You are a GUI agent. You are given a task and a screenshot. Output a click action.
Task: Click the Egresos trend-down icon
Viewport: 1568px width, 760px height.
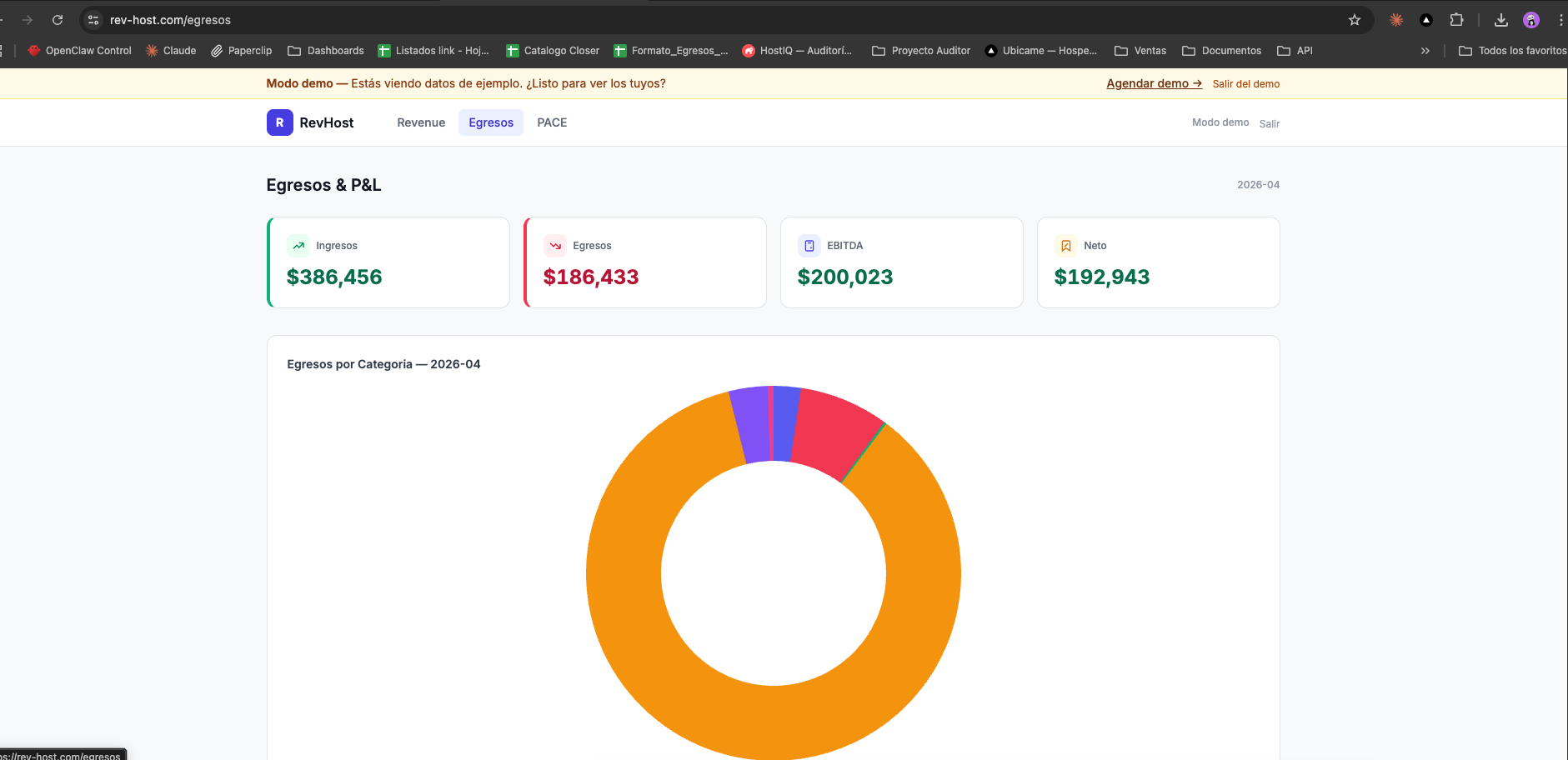pos(555,246)
